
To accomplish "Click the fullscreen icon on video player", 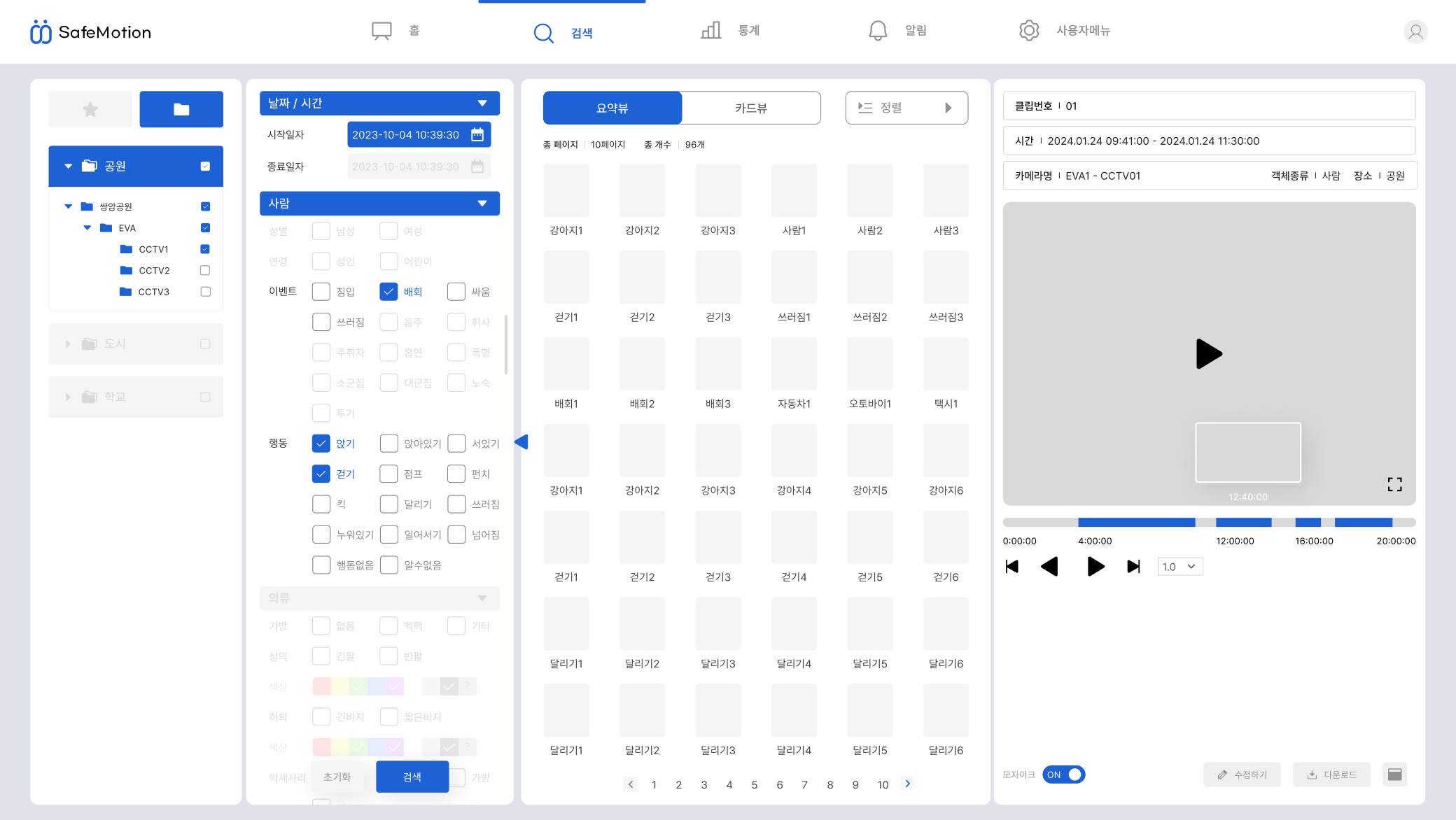I will 1394,484.
